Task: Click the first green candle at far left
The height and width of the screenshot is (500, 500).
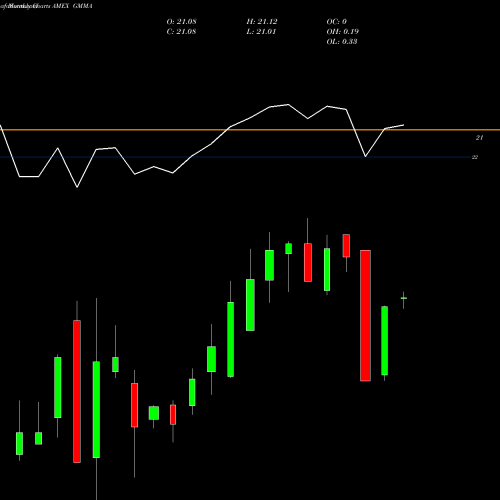Action: [19, 443]
